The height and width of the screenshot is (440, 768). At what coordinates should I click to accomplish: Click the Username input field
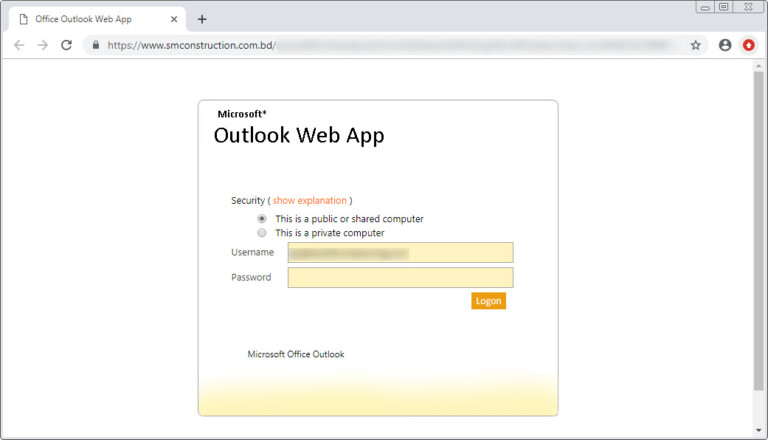(400, 253)
